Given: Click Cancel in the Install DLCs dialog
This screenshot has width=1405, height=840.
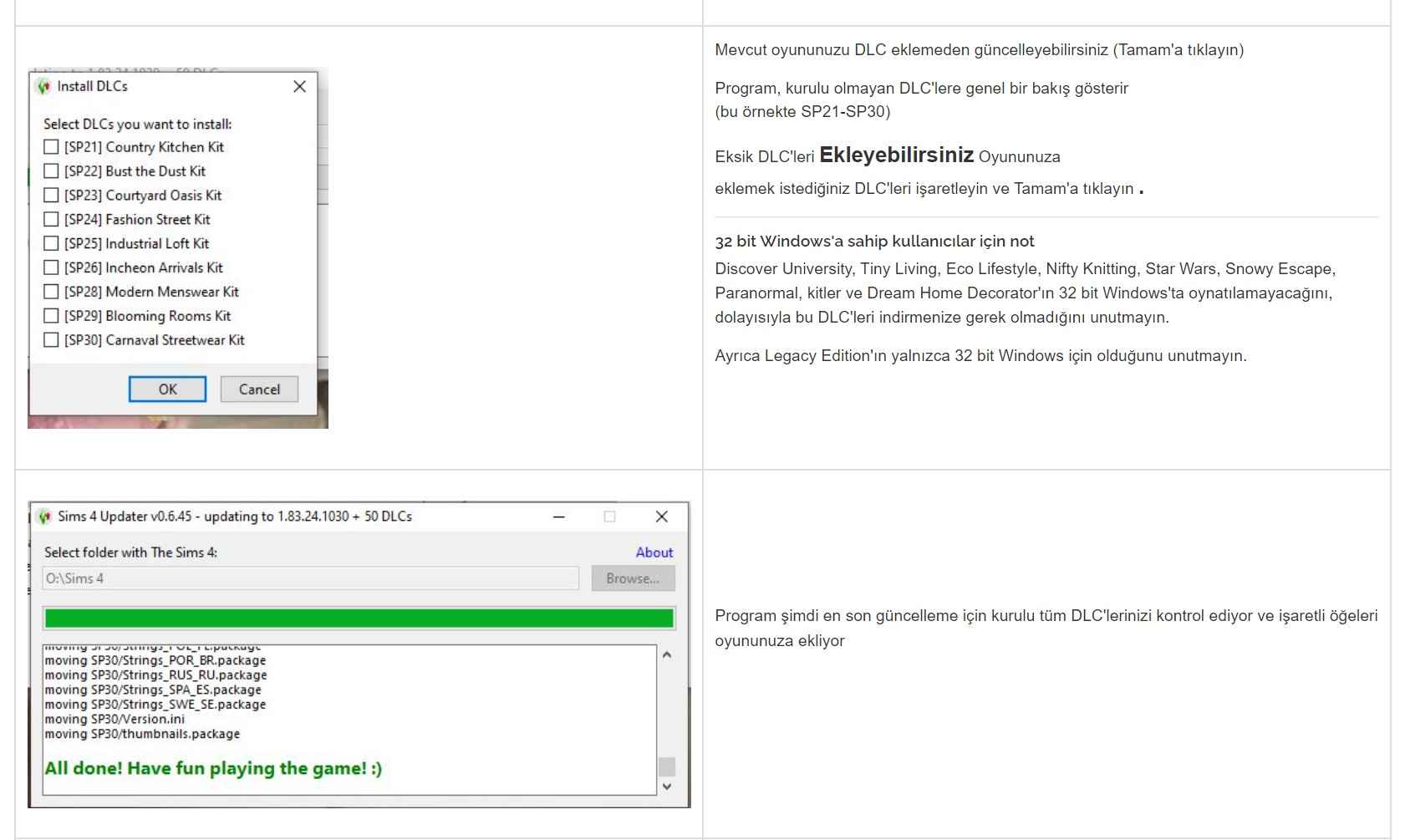Looking at the screenshot, I should click(259, 389).
